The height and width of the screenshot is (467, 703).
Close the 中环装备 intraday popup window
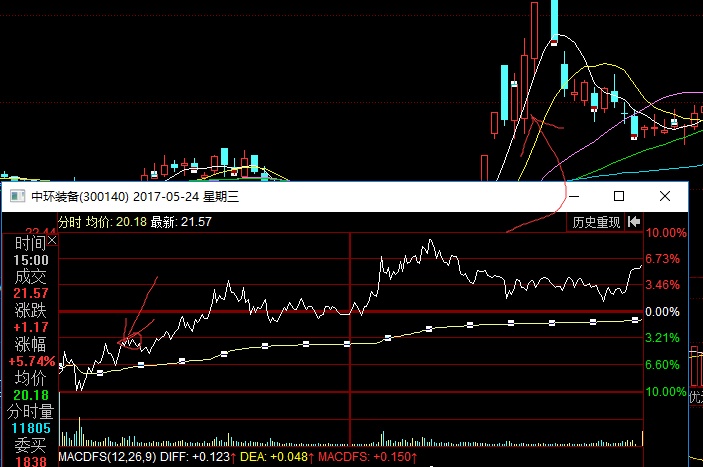[x=665, y=196]
